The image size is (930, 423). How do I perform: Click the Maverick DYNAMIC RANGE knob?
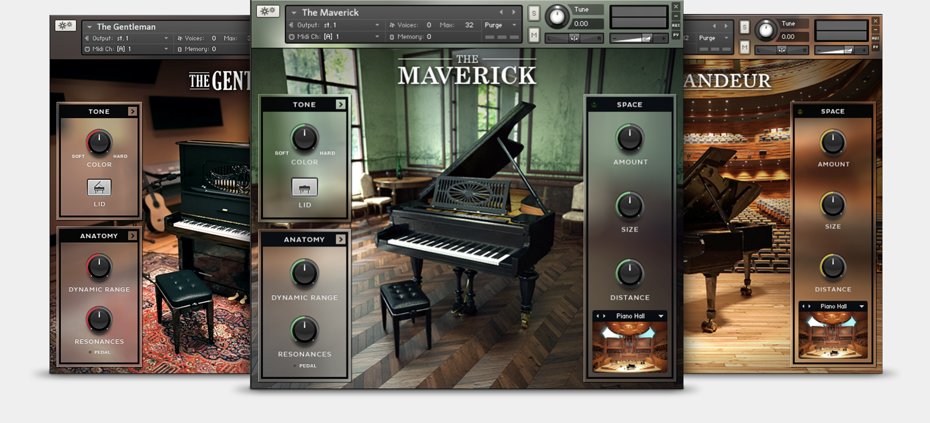[304, 273]
